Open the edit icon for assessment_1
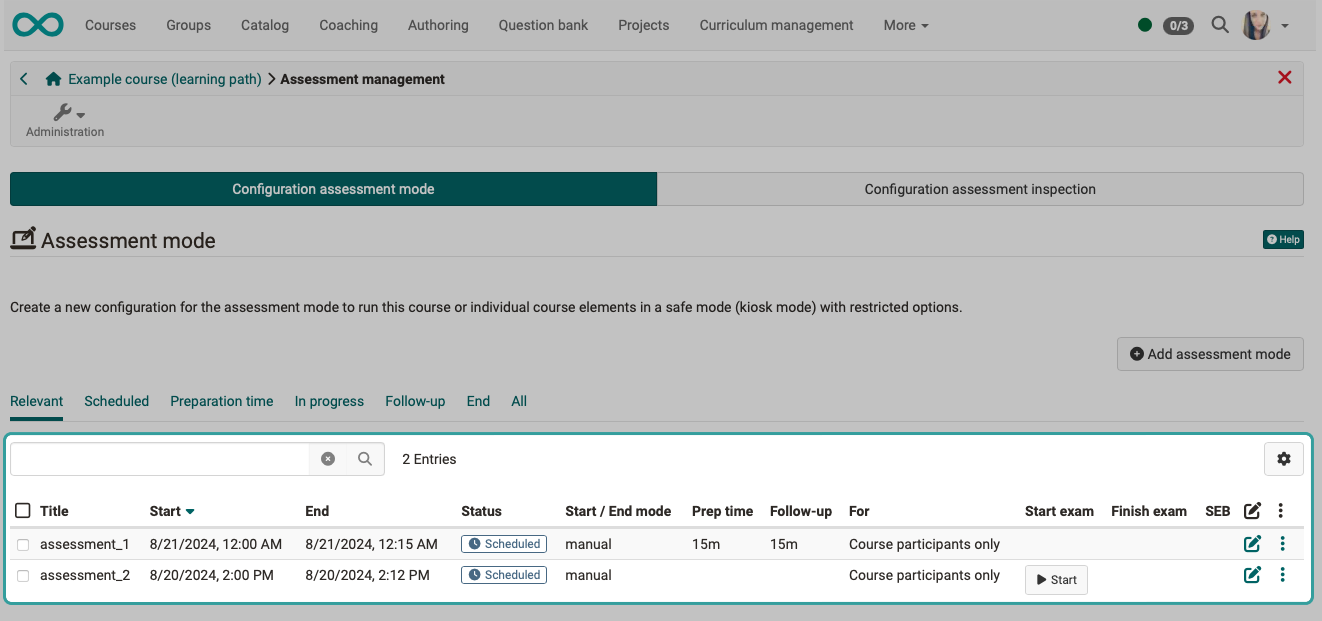The image size is (1322, 621). pos(1252,544)
